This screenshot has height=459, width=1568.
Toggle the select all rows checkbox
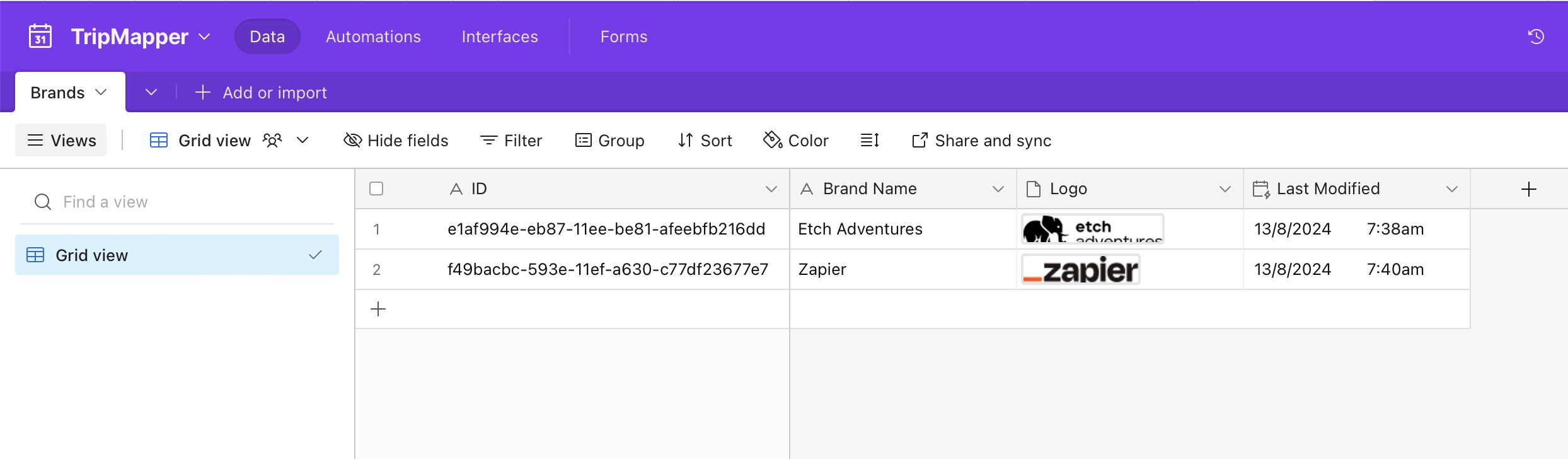[376, 189]
